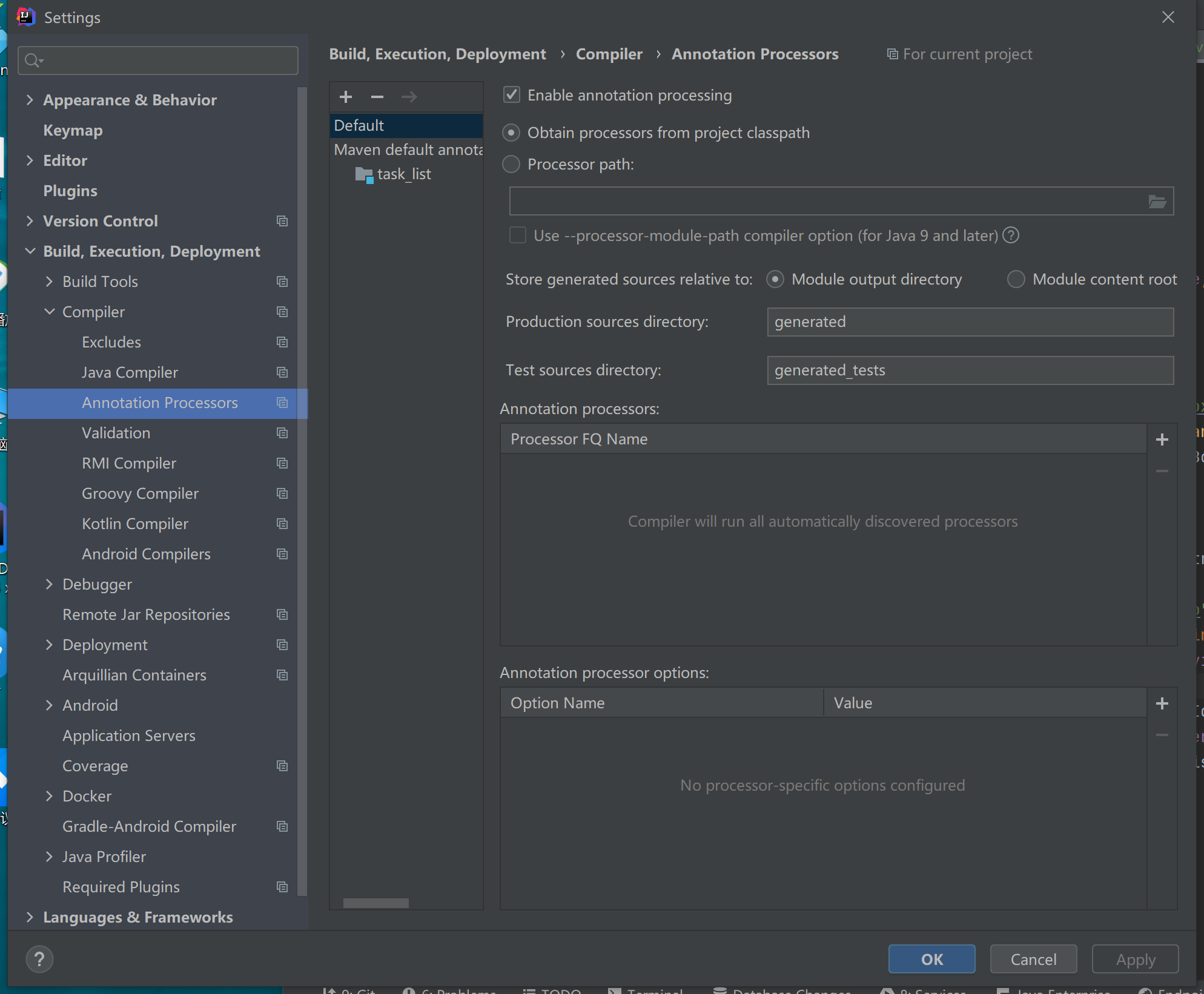
Task: Expand the Docker node
Action: 49,796
